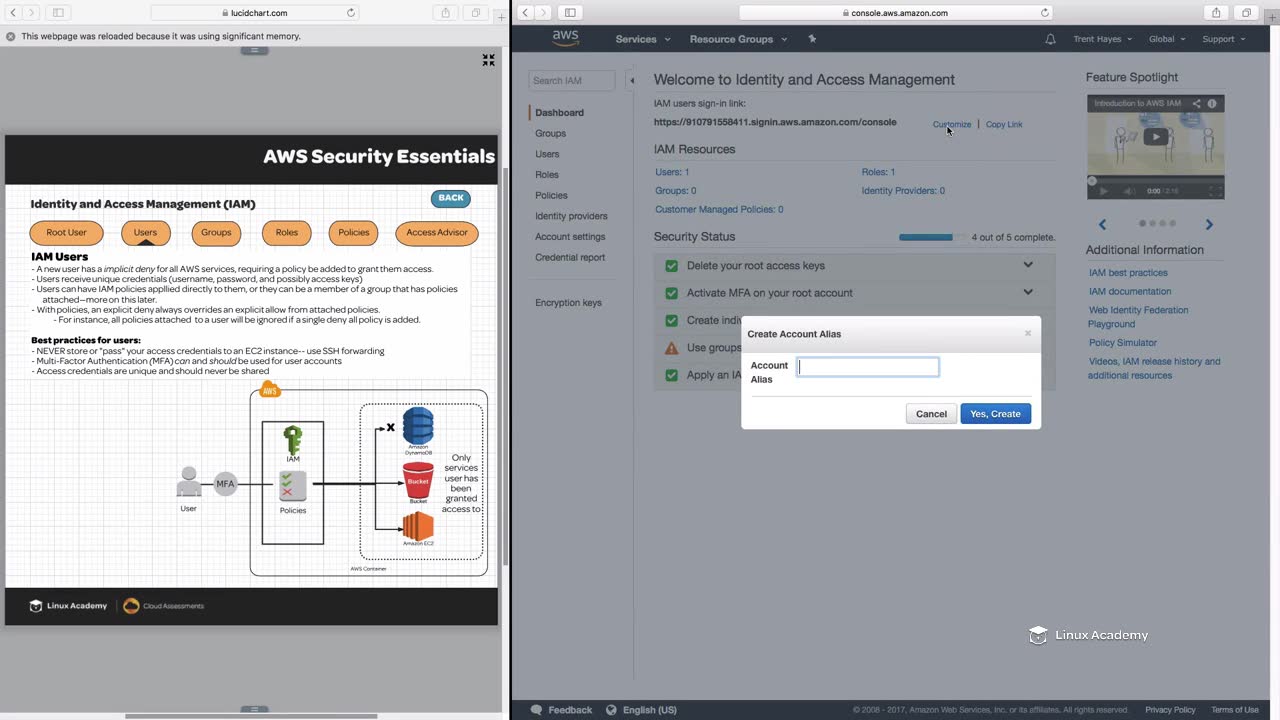Go back in the Lucidchart Safari window

pos(13,13)
